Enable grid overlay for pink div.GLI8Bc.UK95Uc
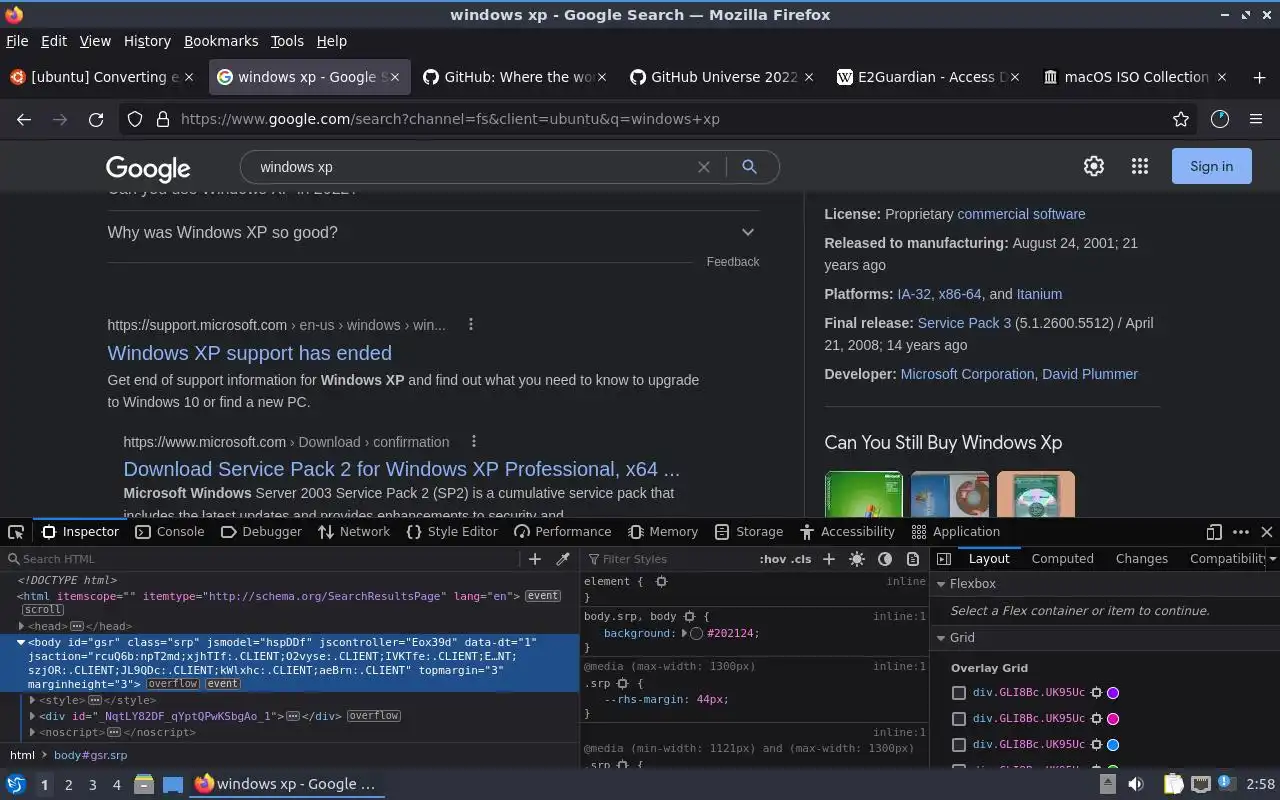Viewport: 1280px width, 800px height. coord(959,718)
